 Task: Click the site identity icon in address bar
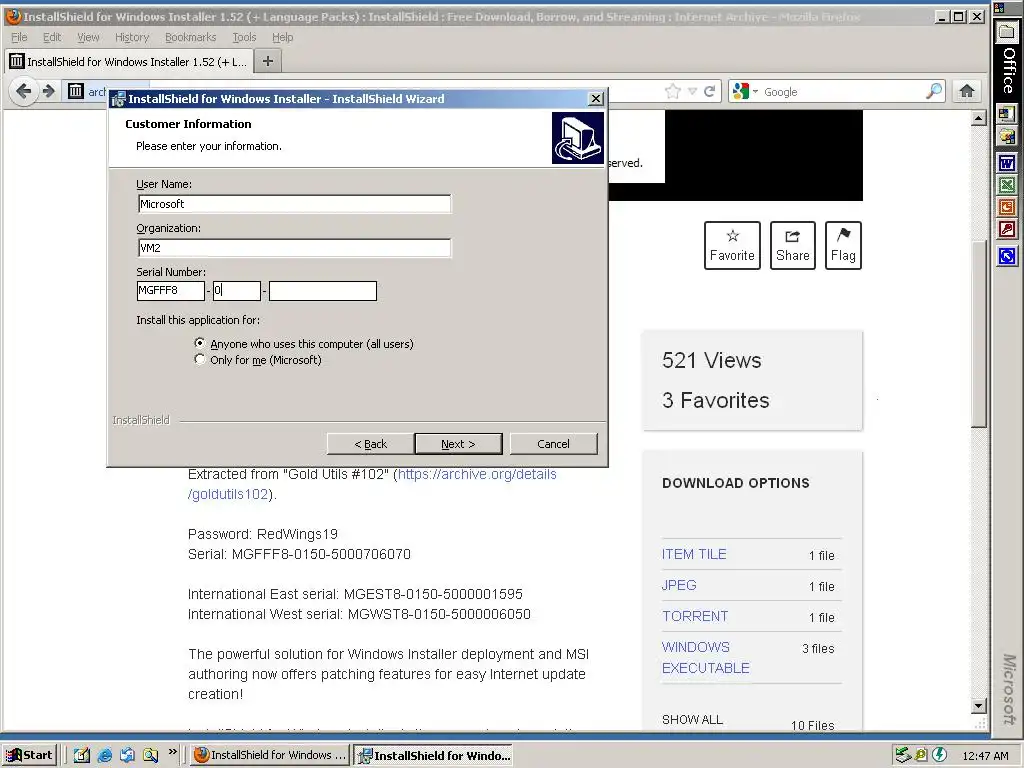point(76,91)
